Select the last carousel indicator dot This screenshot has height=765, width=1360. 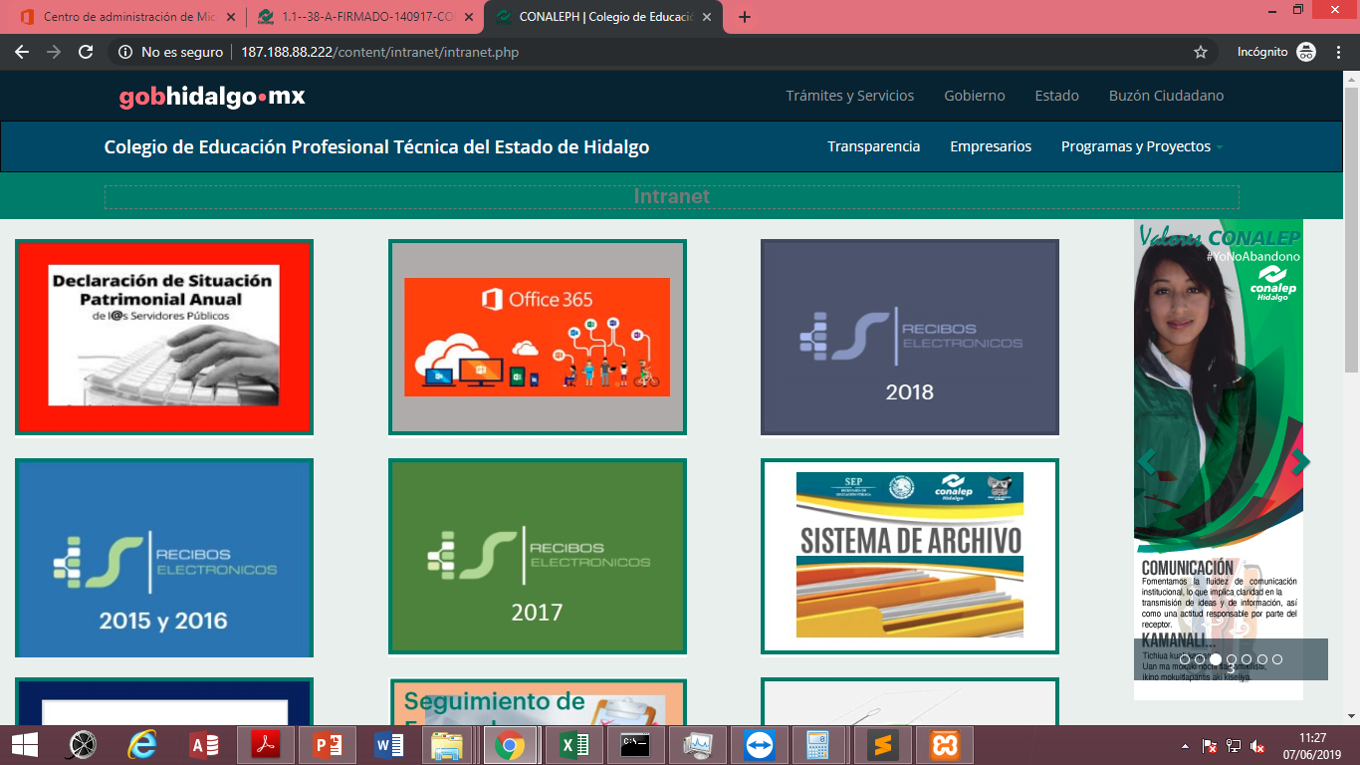1277,660
